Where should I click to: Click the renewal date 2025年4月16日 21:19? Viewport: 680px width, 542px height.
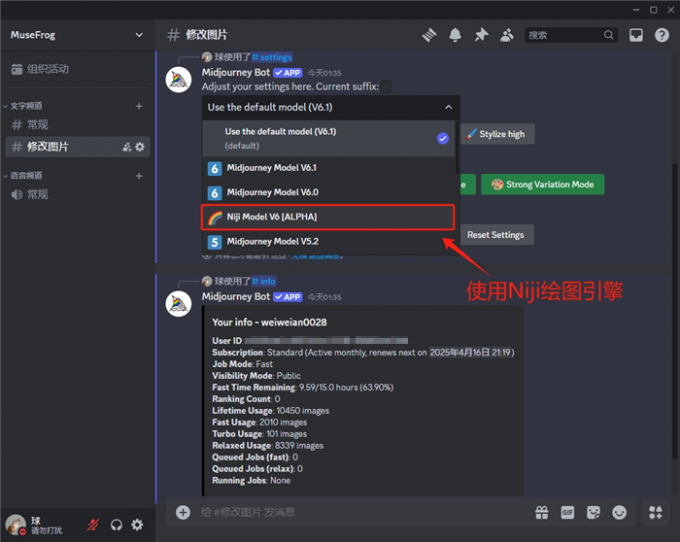point(470,353)
